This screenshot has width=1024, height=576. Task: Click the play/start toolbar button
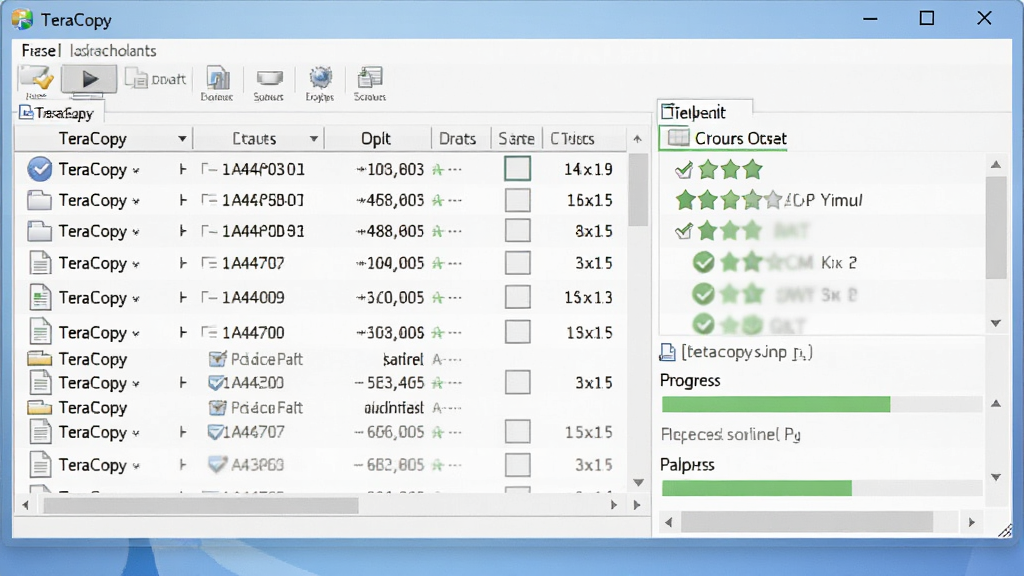click(x=89, y=79)
